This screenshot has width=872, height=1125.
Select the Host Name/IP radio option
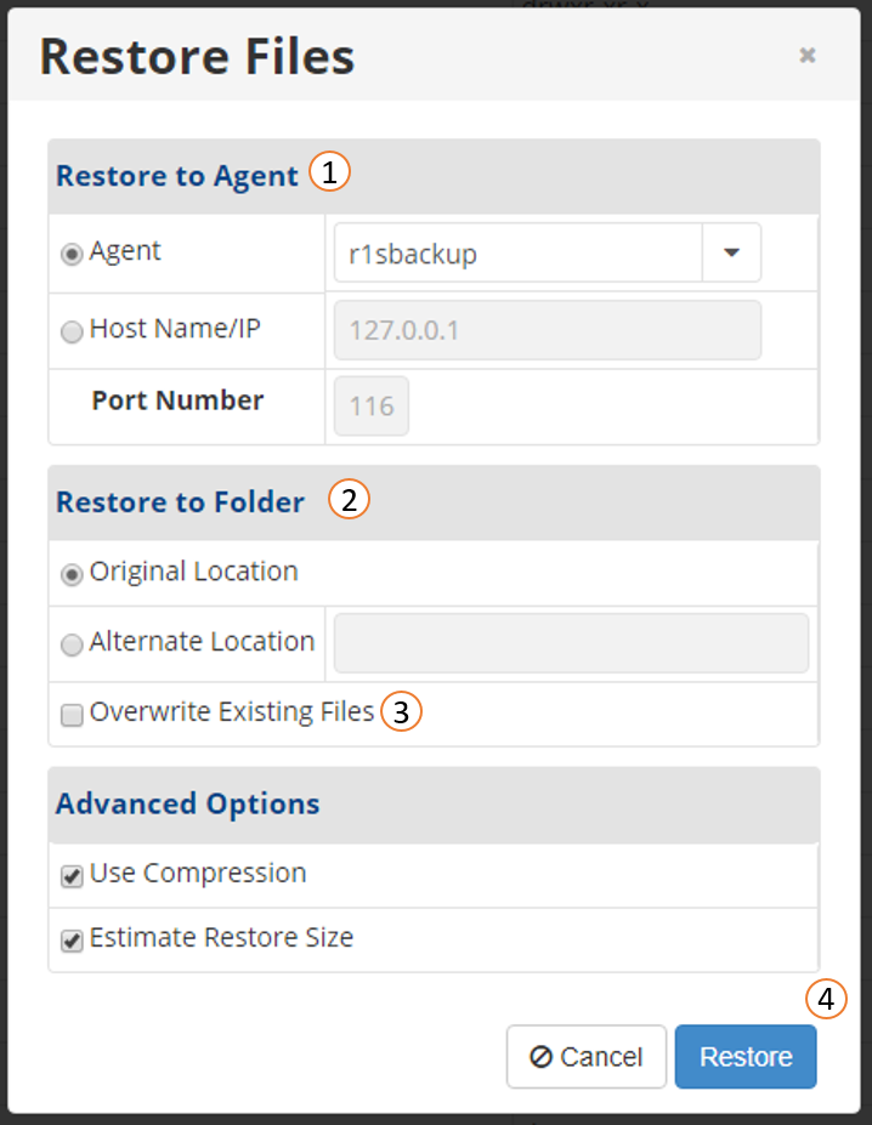tap(72, 331)
